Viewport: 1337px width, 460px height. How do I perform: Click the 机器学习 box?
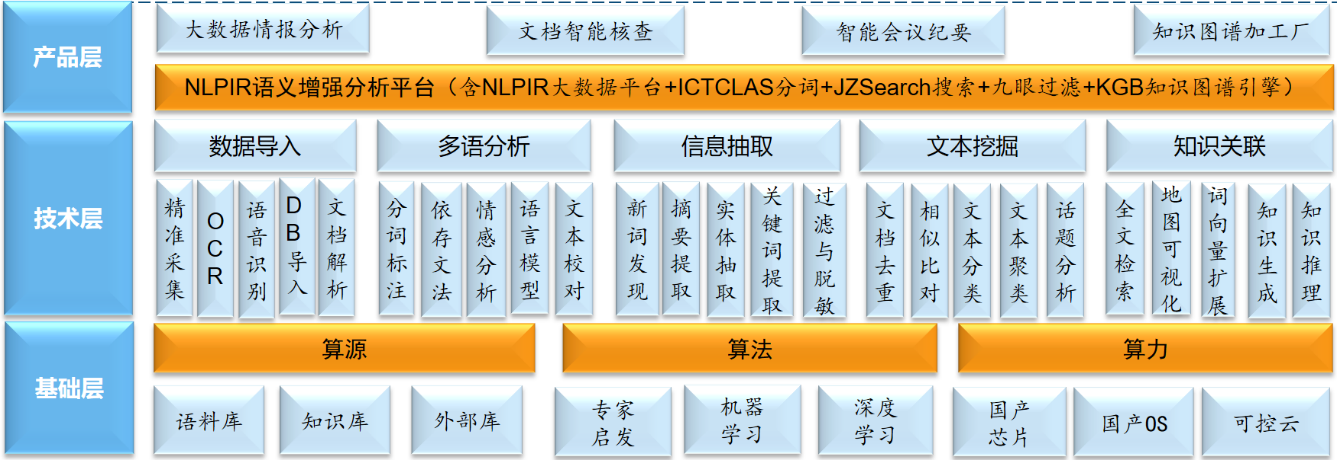point(742,421)
